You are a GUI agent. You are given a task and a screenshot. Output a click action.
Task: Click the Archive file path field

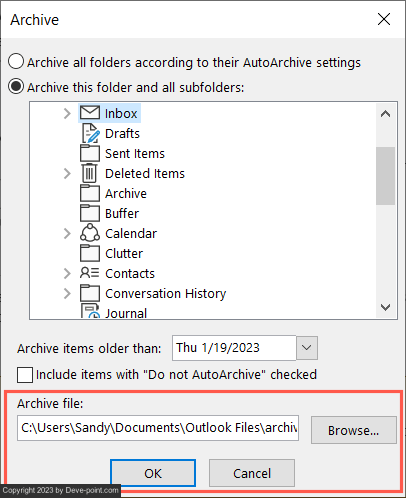[158, 428]
